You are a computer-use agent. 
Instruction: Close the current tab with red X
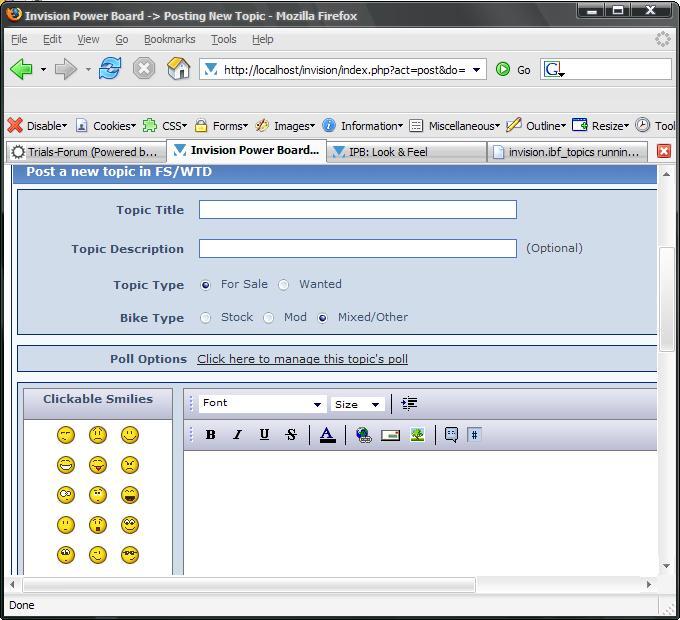click(664, 151)
